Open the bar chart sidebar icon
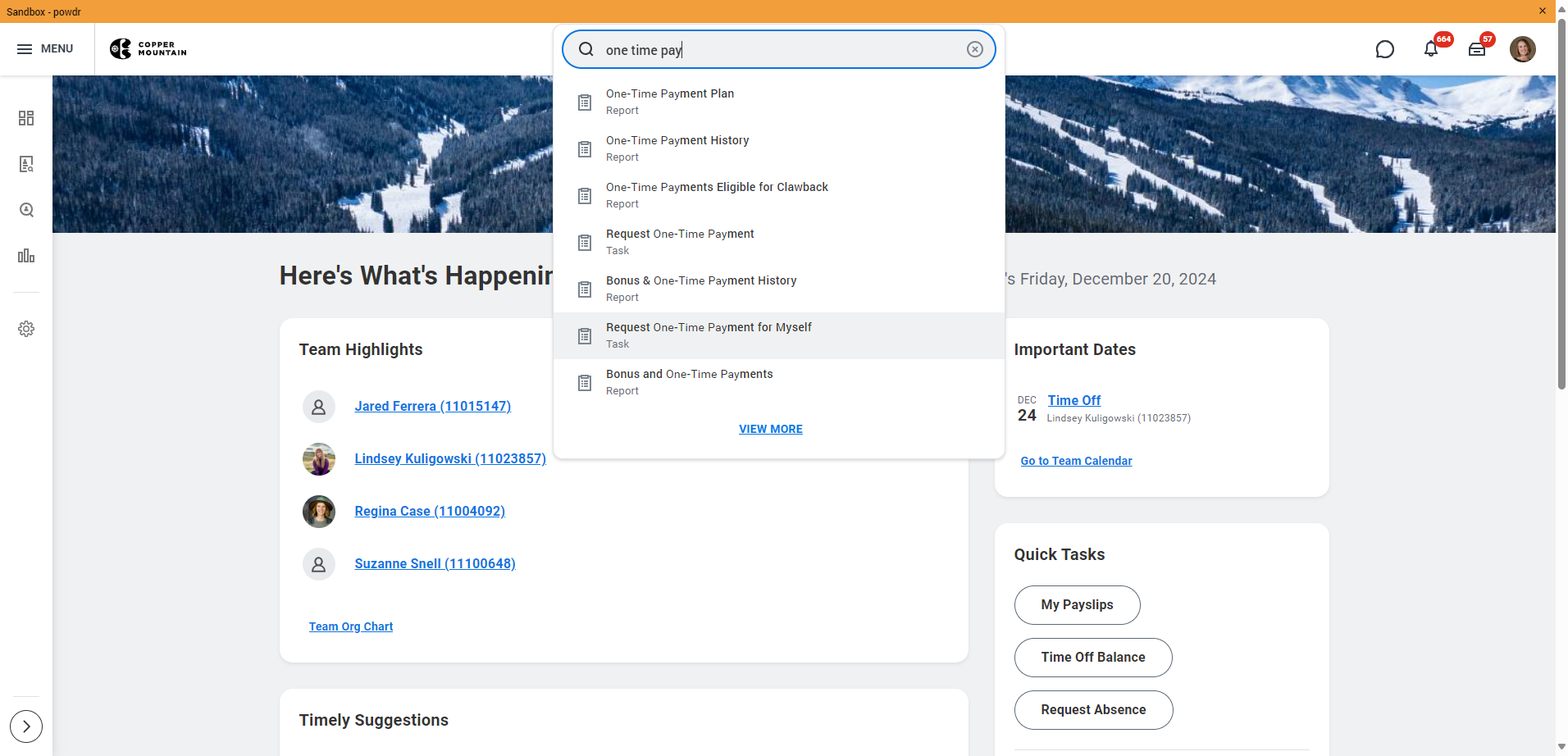1568x756 pixels. click(26, 256)
